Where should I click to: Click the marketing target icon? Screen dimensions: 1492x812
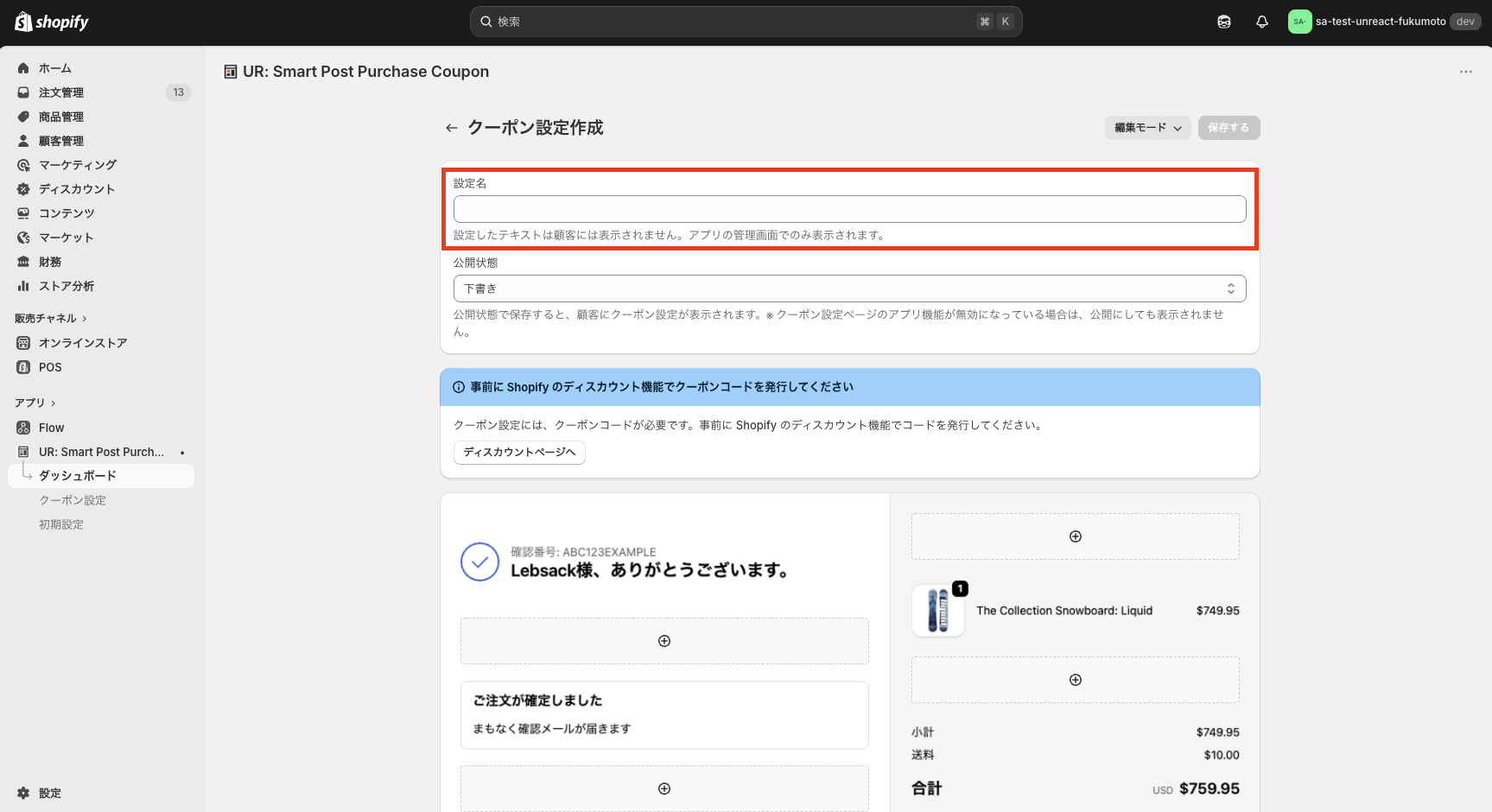point(23,165)
